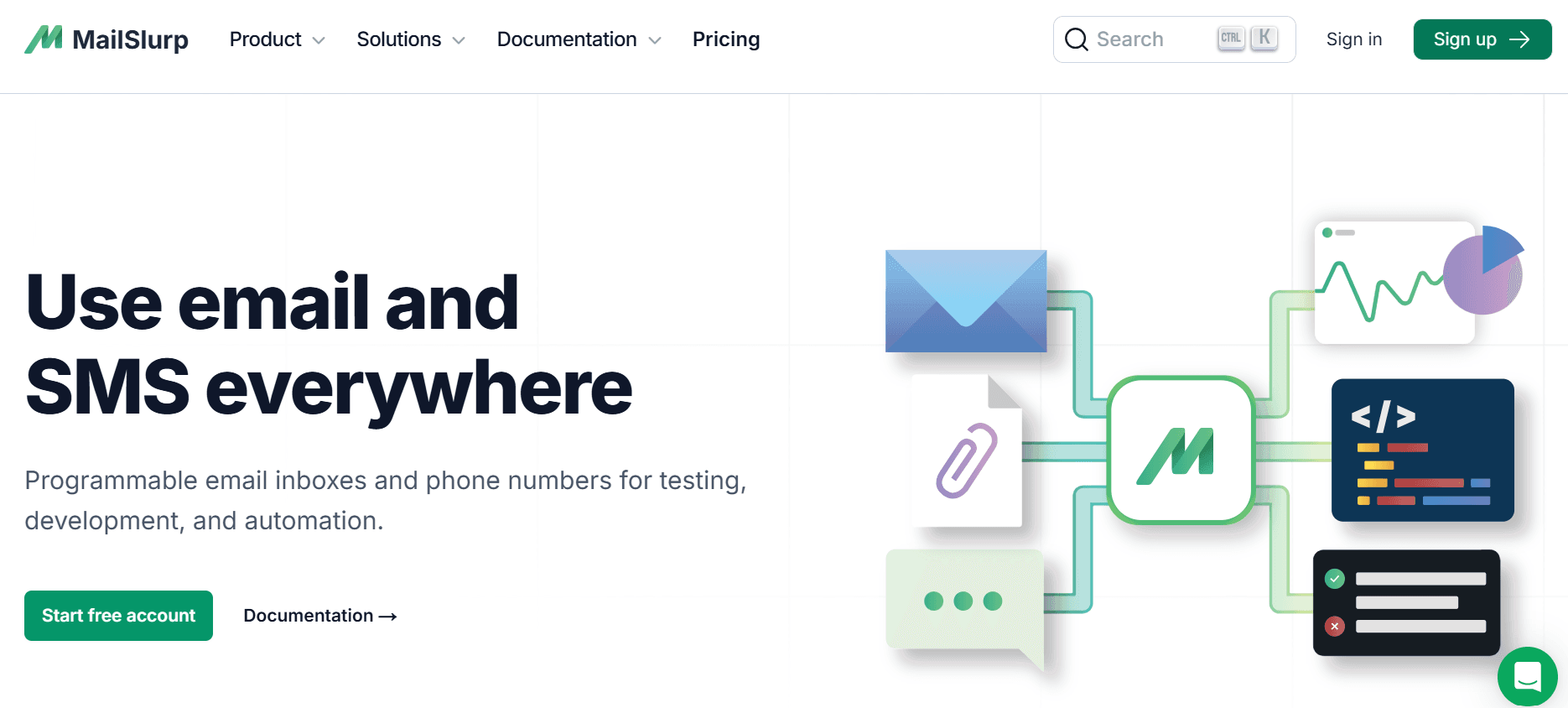Focus the Search input field

click(x=1174, y=39)
